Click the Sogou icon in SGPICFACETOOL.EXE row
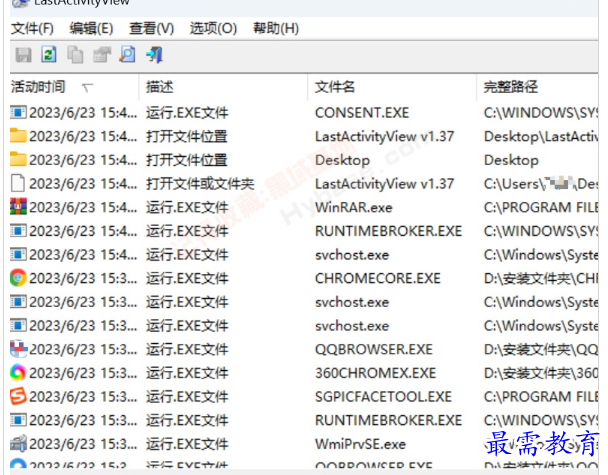608x475 pixels. pyautogui.click(x=18, y=396)
